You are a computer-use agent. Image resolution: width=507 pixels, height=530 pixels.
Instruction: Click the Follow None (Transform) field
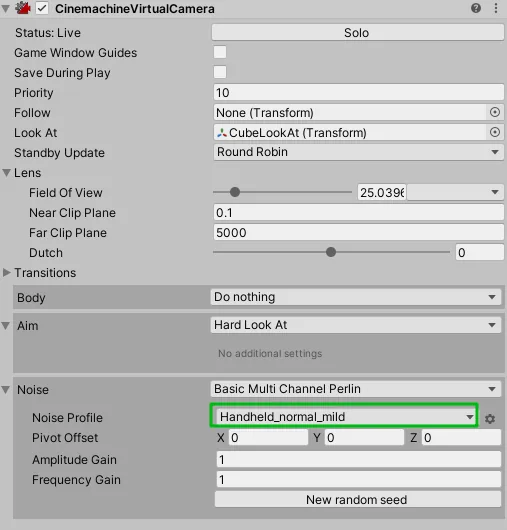350,112
